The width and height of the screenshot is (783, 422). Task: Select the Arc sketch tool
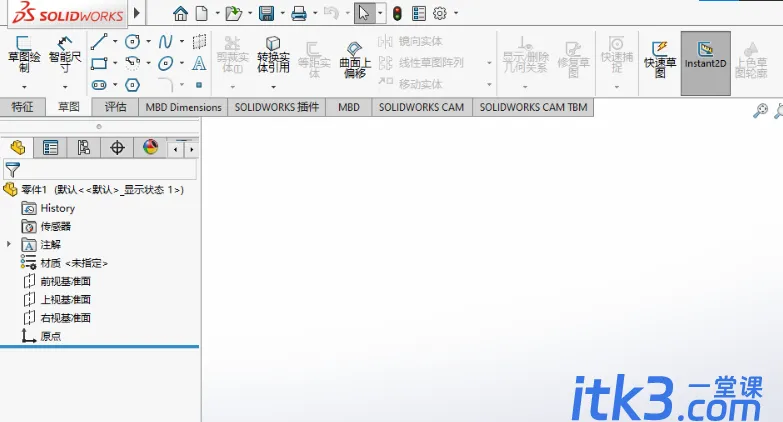pos(132,63)
